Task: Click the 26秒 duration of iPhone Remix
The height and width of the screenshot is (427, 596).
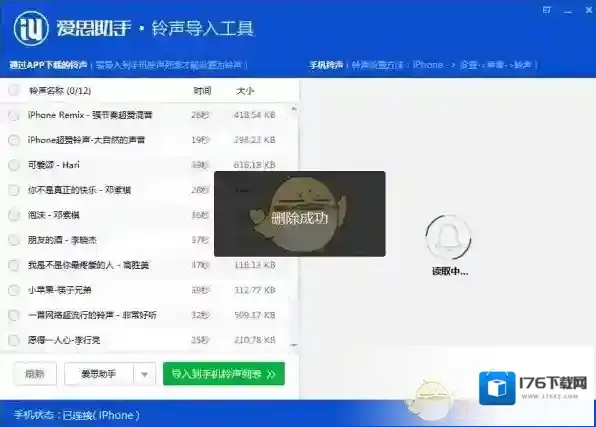Action: pos(200,115)
